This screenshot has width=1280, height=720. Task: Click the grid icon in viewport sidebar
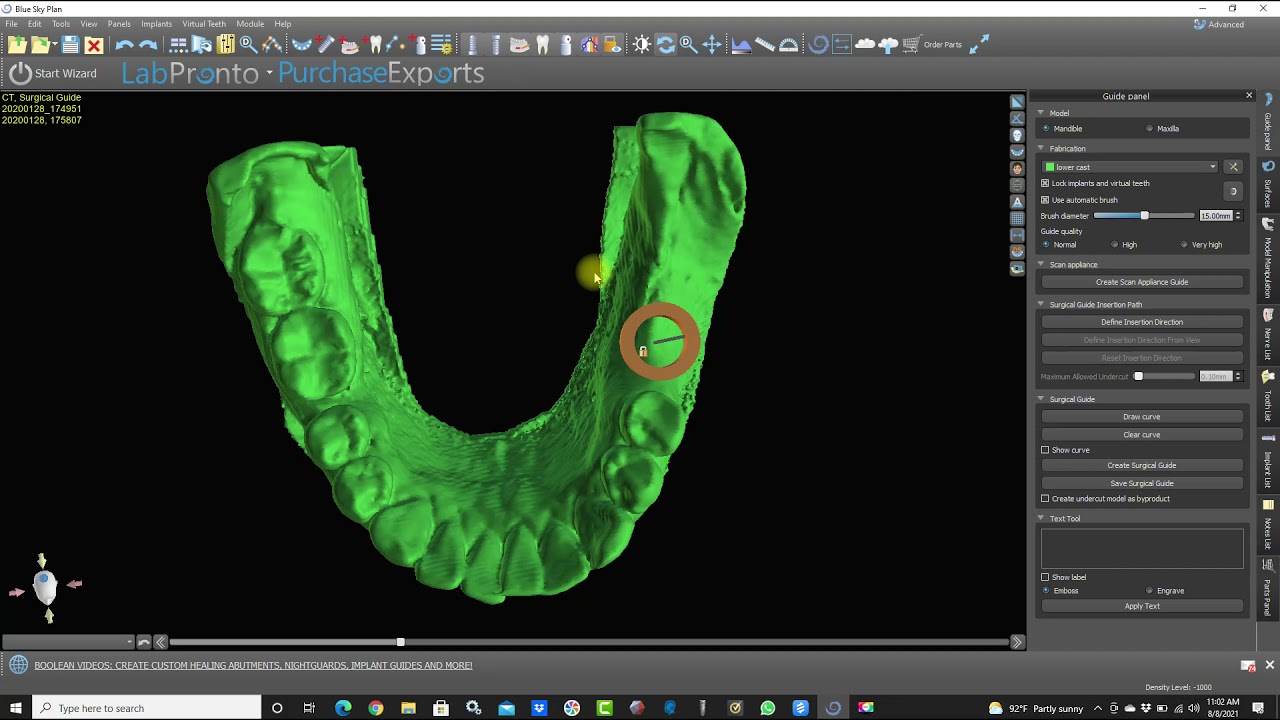click(1017, 218)
